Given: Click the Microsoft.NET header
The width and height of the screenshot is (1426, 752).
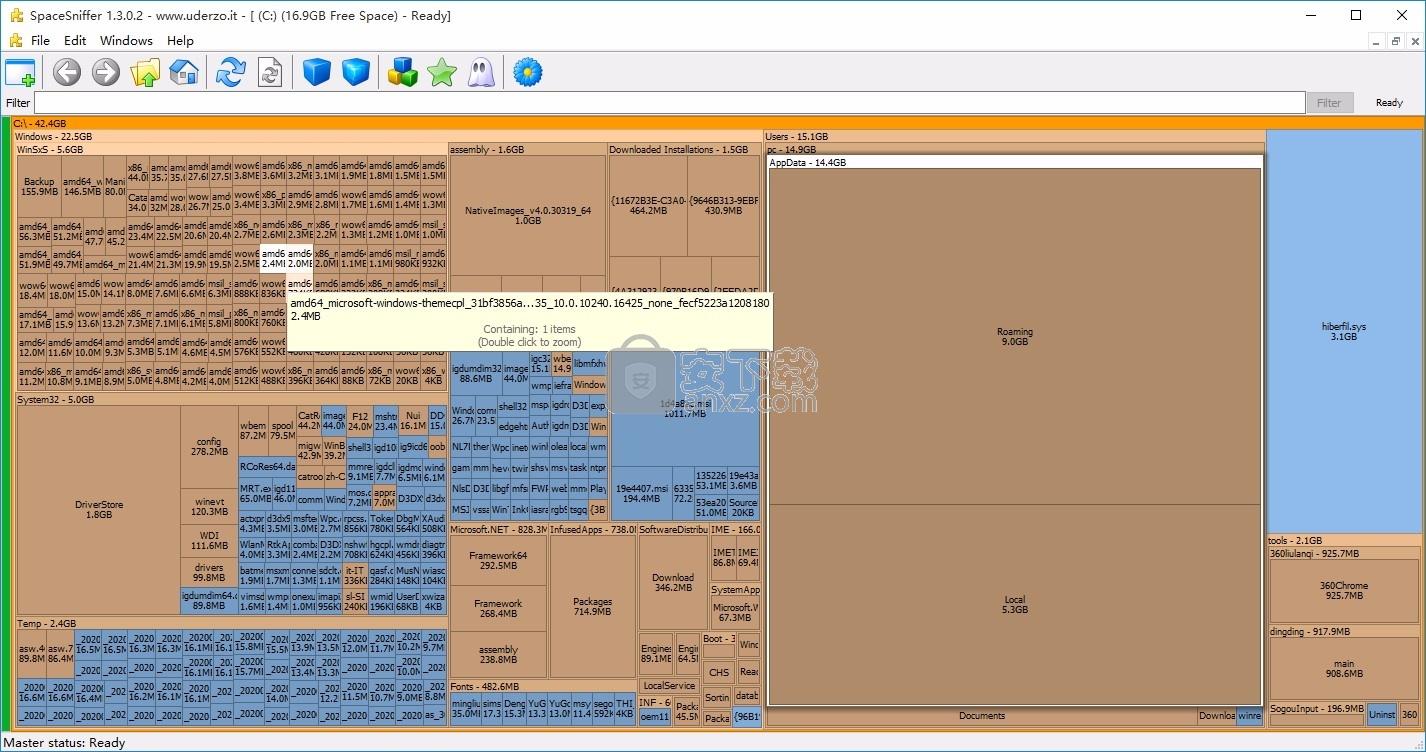Looking at the screenshot, I should point(498,529).
